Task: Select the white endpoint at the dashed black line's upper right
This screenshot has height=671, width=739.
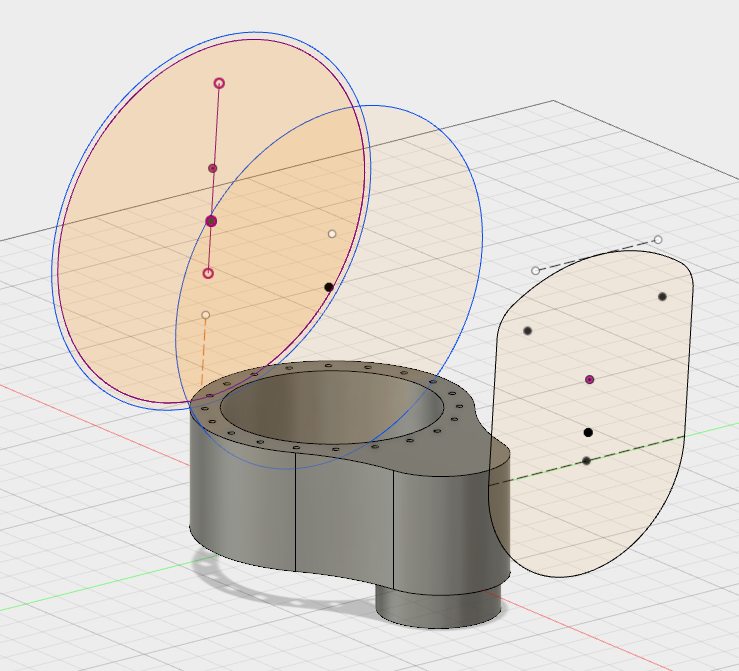Action: click(658, 240)
